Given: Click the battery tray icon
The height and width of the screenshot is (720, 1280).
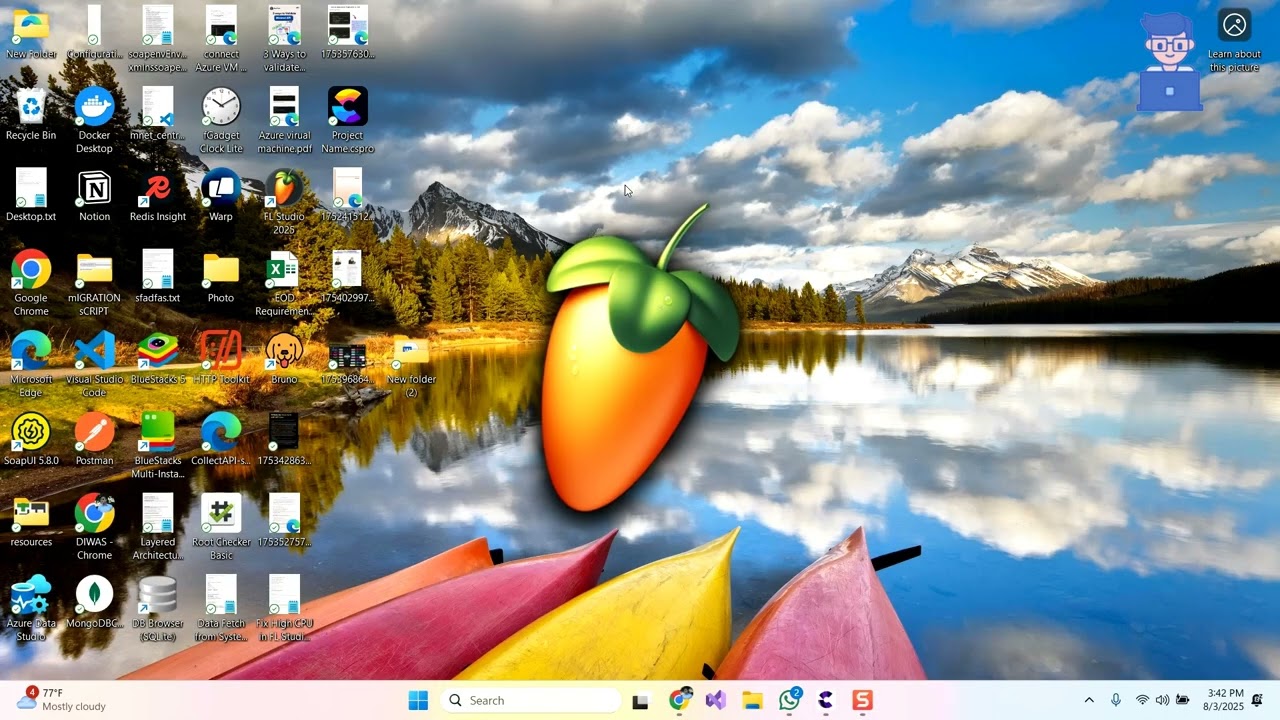Looking at the screenshot, I should [x=1183, y=700].
